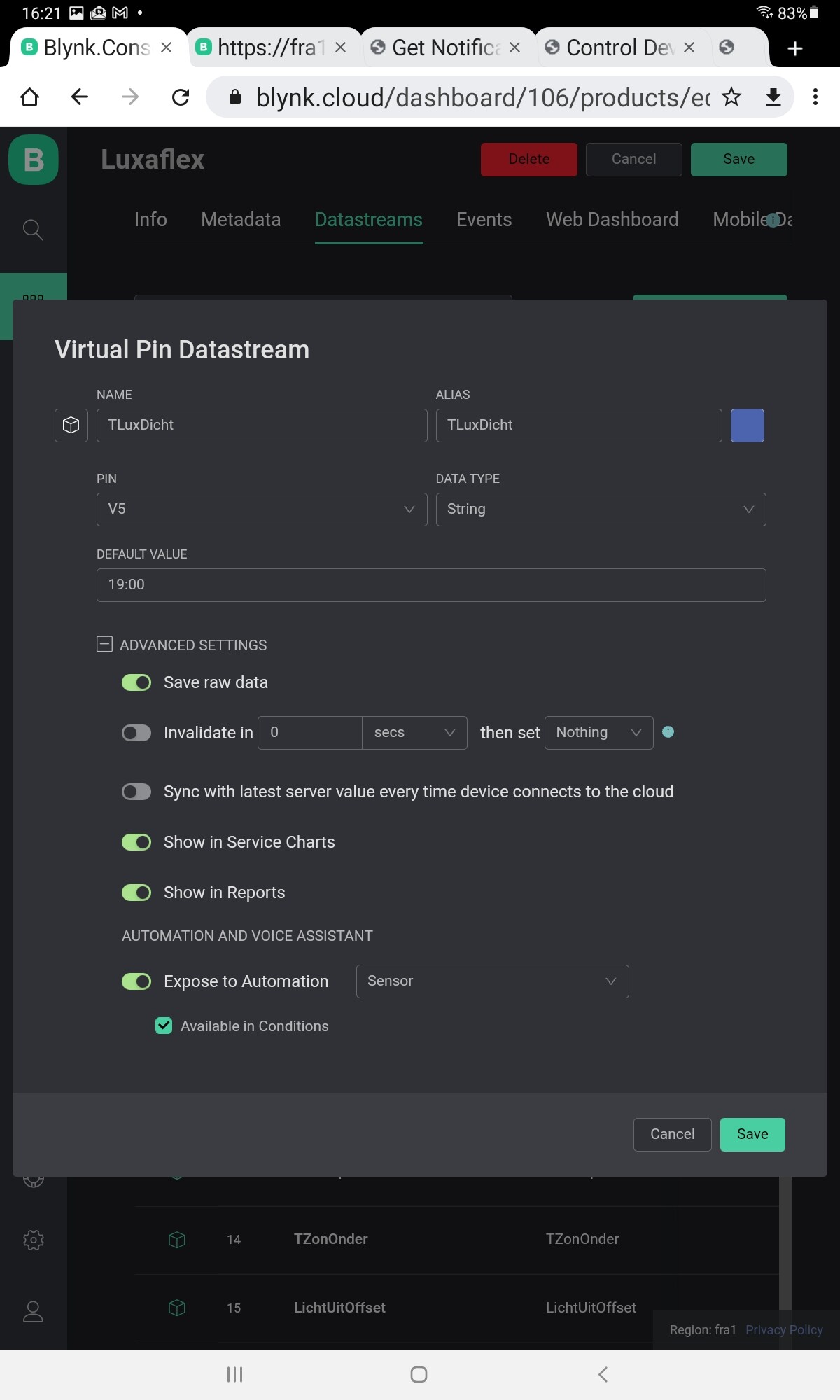Disable the Save raw data toggle
The width and height of the screenshot is (840, 1400).
136,682
